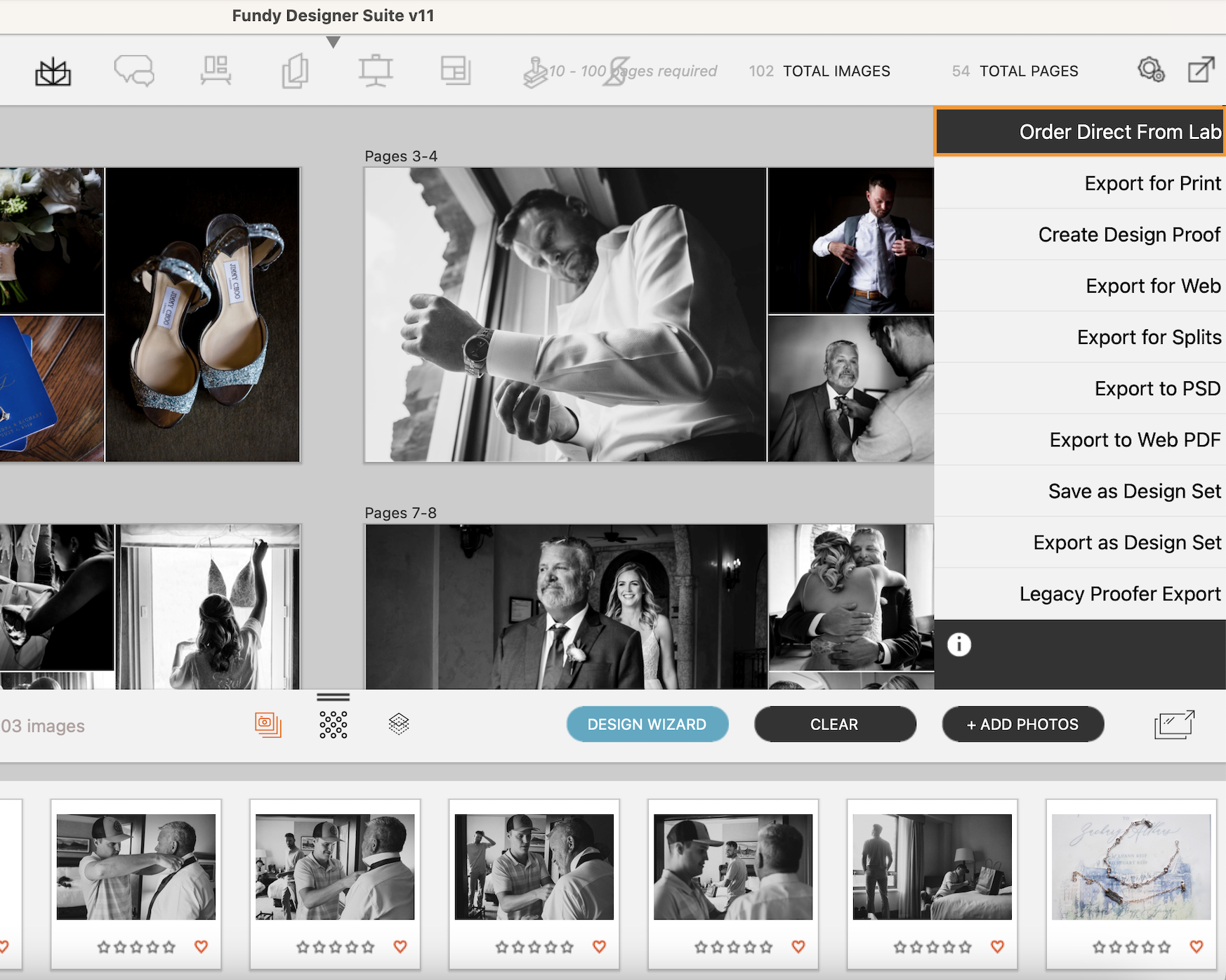1226x980 pixels.
Task: Choose Order Direct From Lab
Action: click(x=1080, y=131)
